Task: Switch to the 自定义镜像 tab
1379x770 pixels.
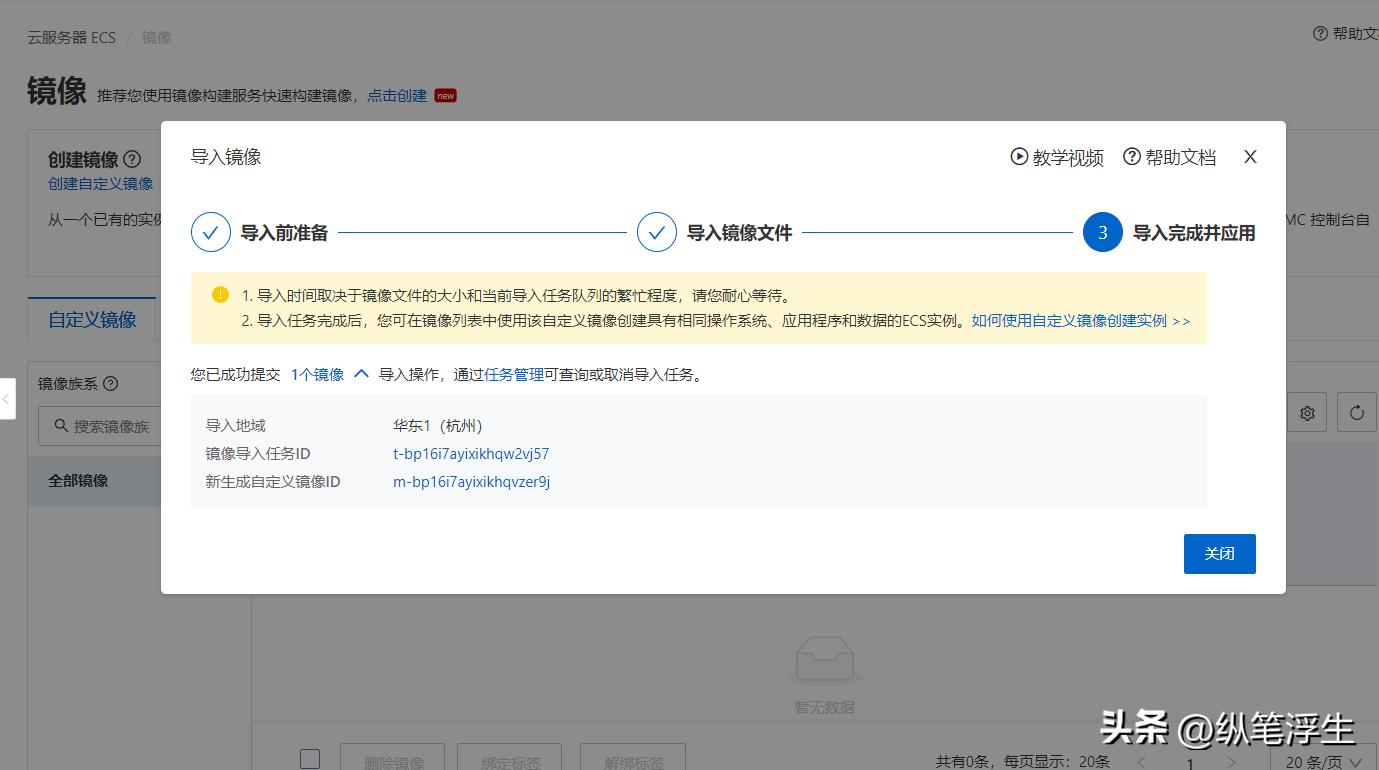Action: [91, 320]
